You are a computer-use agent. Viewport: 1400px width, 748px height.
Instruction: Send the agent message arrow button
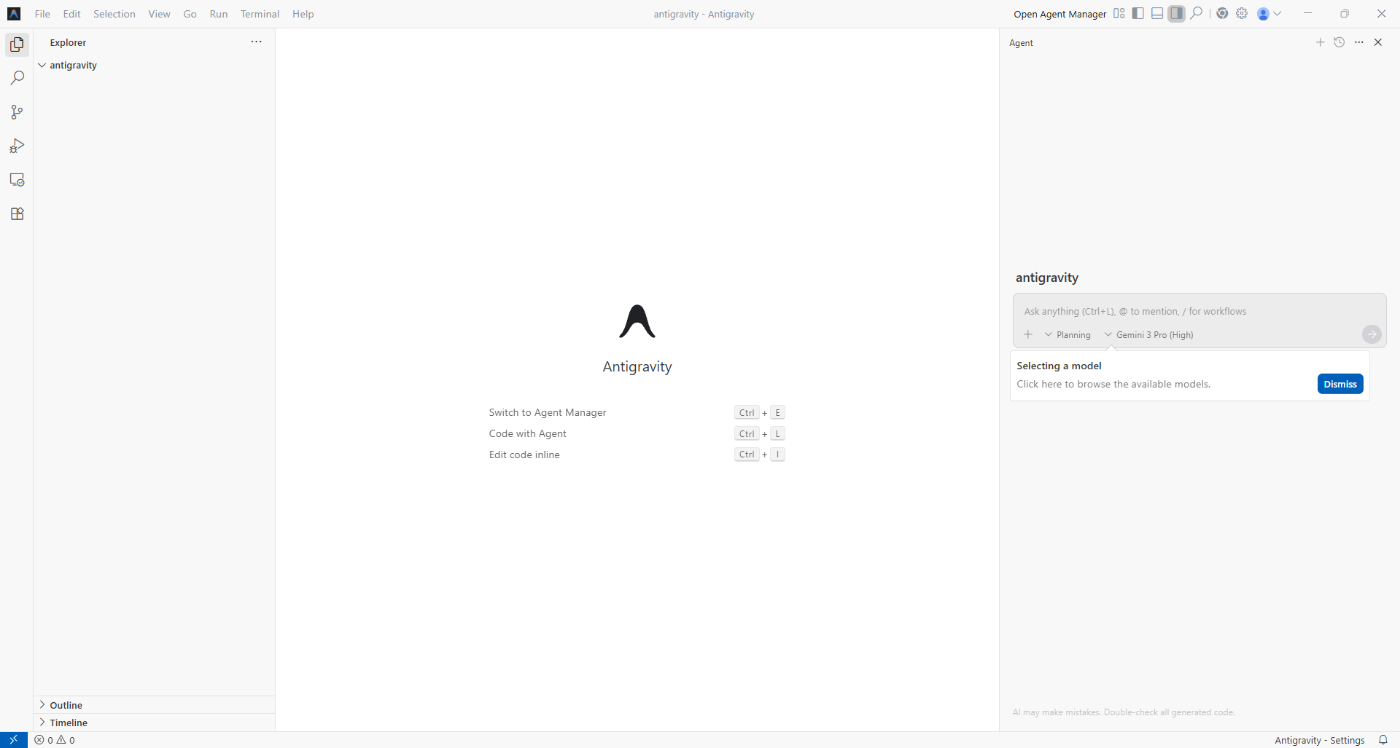[x=1372, y=334]
